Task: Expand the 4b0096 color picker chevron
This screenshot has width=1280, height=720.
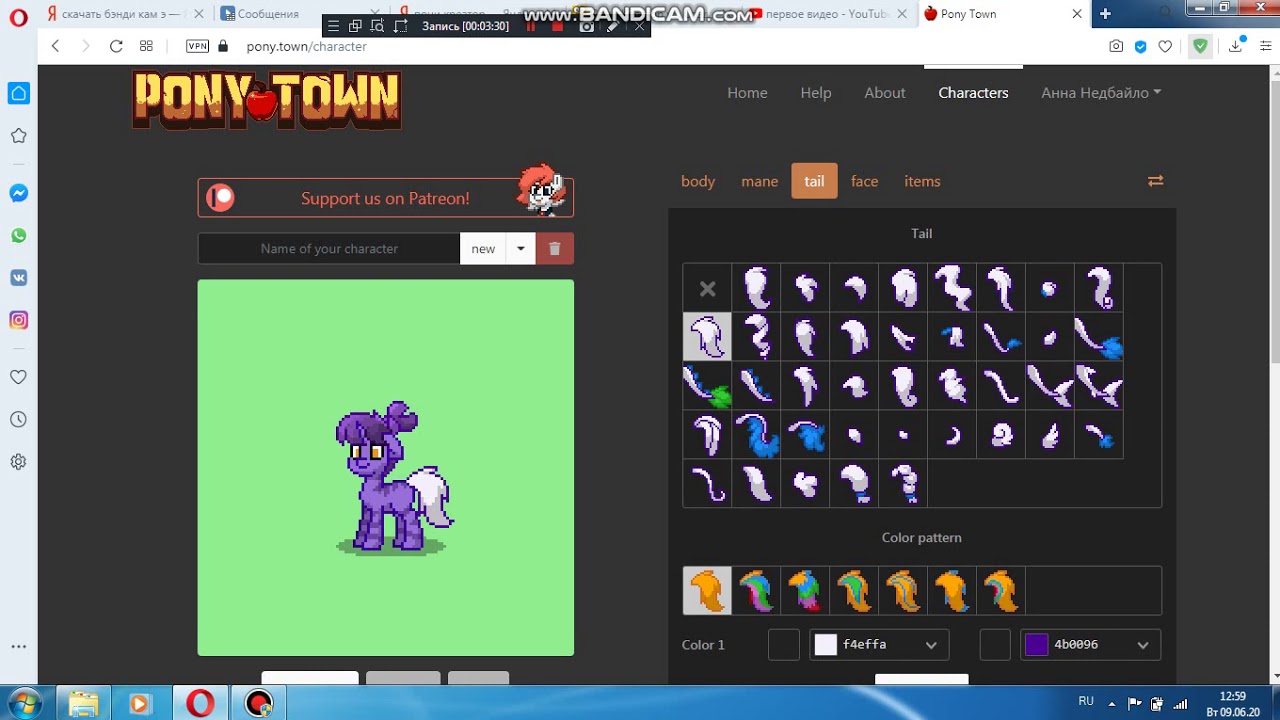Action: pos(1143,645)
